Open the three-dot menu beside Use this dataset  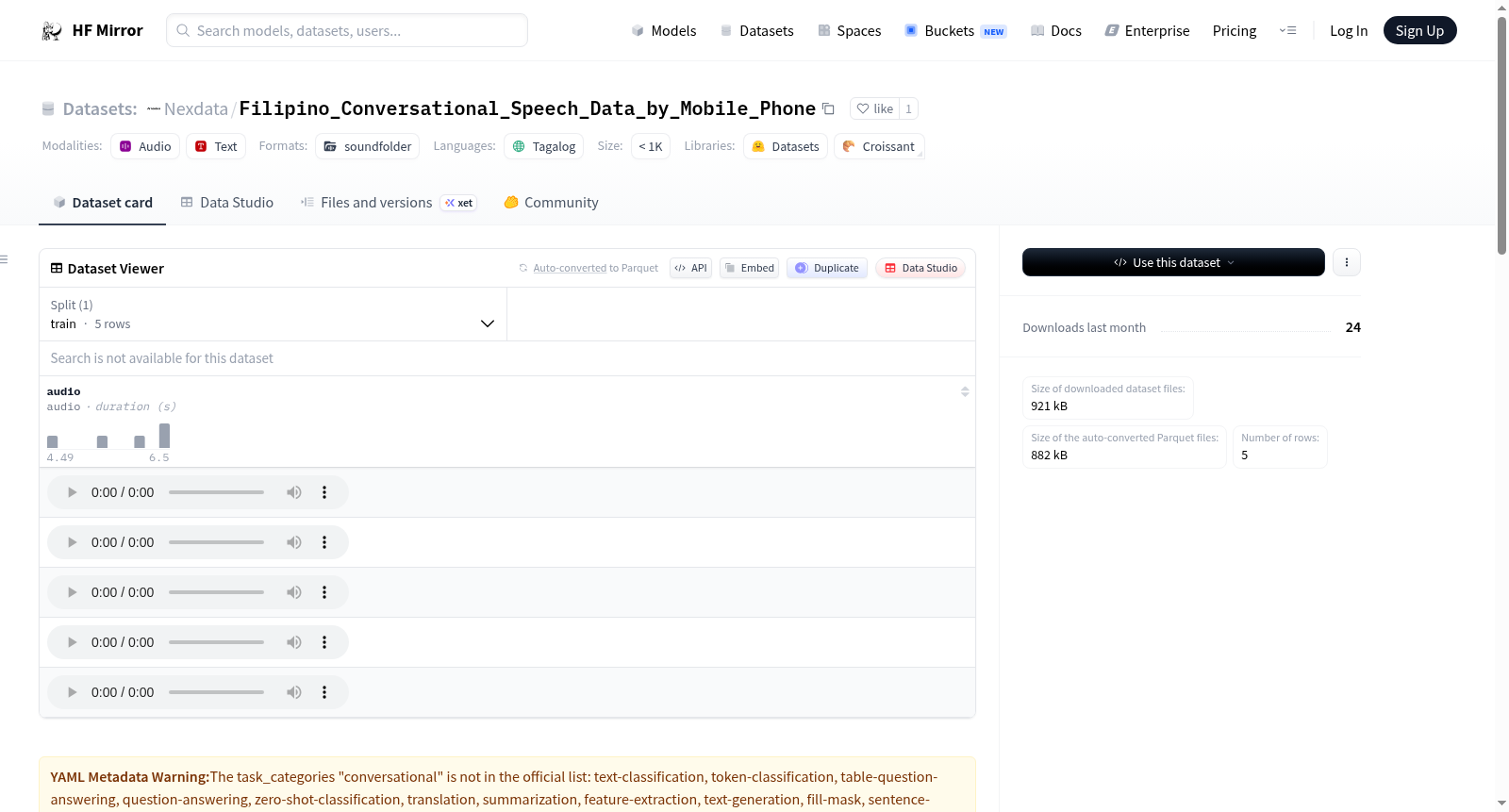[1347, 262]
